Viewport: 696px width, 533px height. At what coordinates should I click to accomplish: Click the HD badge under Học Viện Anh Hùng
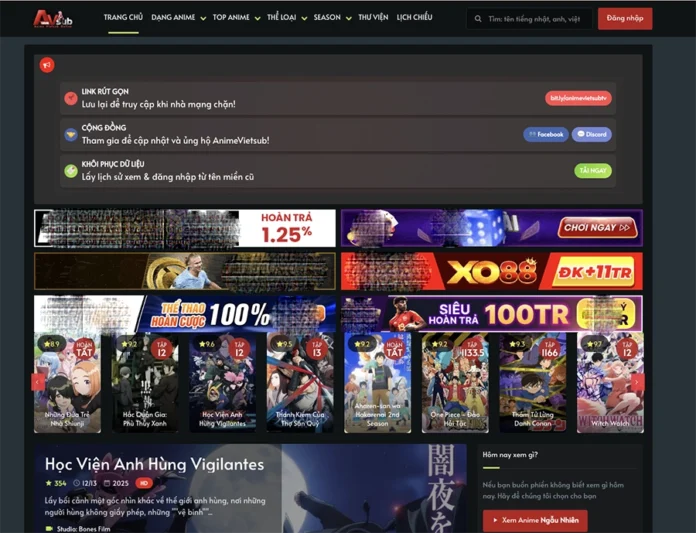(143, 483)
